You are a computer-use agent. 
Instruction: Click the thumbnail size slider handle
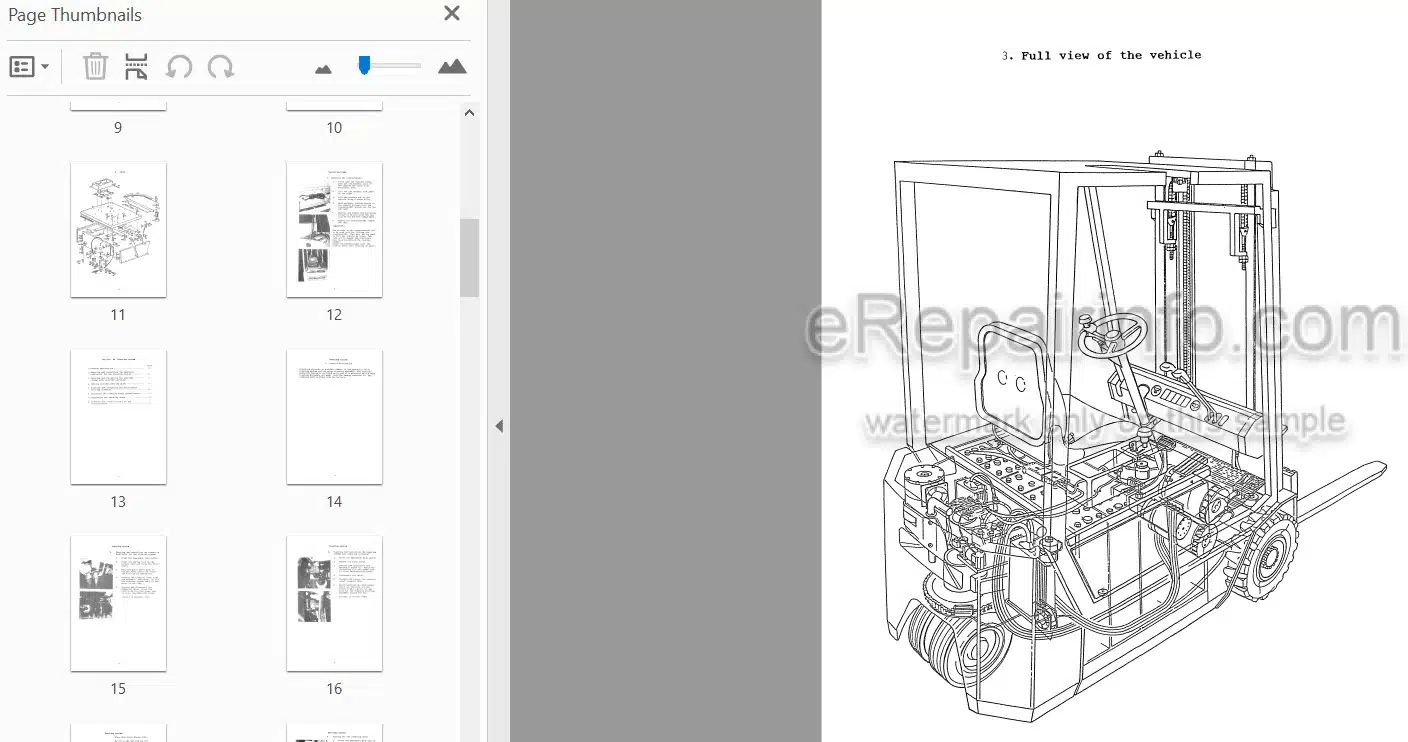[x=364, y=65]
